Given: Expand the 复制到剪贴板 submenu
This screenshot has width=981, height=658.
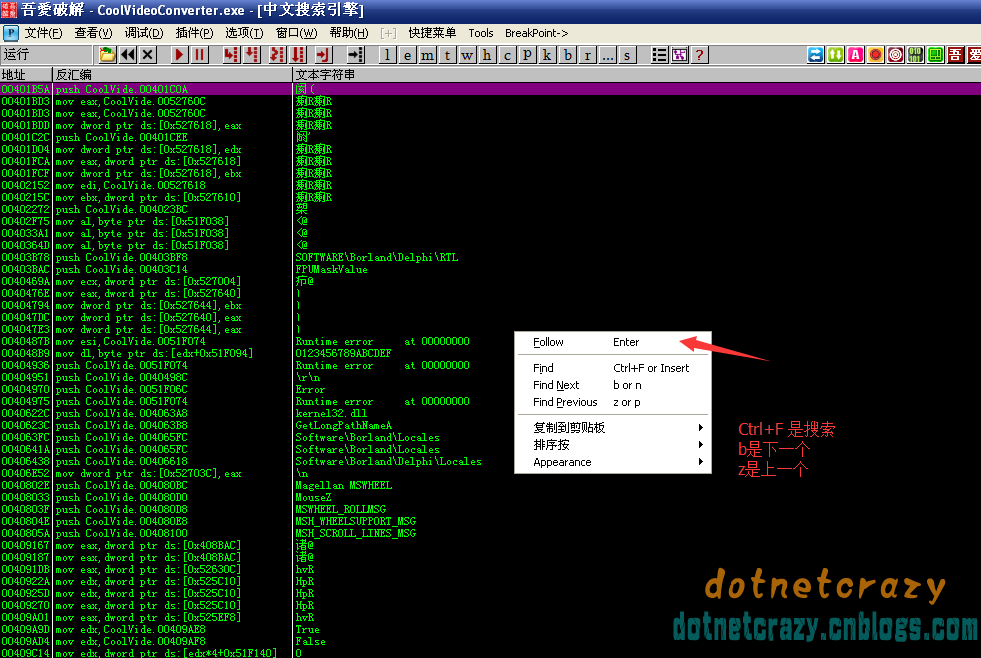Looking at the screenshot, I should pos(612,428).
